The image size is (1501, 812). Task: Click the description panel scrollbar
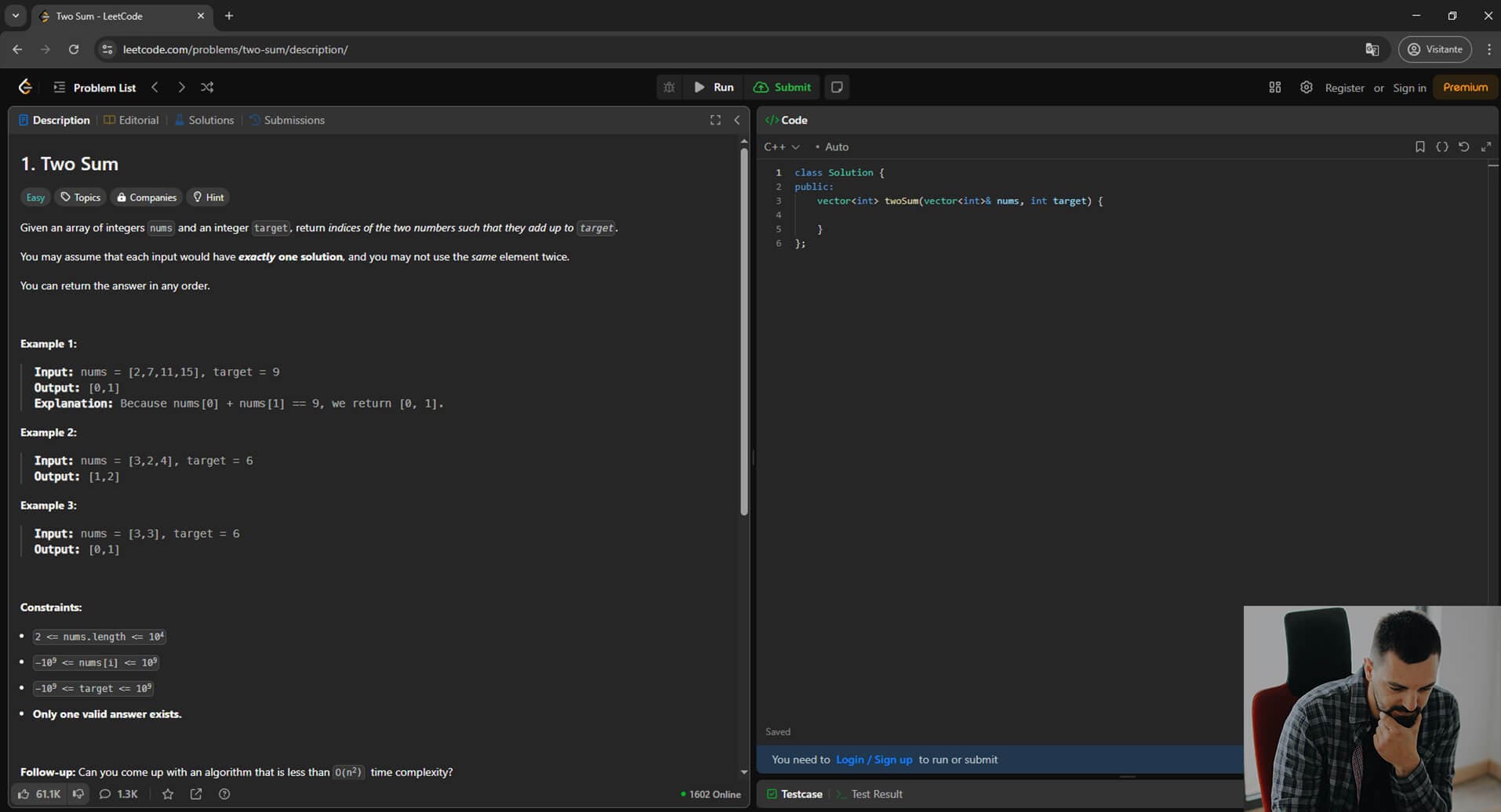pyautogui.click(x=743, y=332)
